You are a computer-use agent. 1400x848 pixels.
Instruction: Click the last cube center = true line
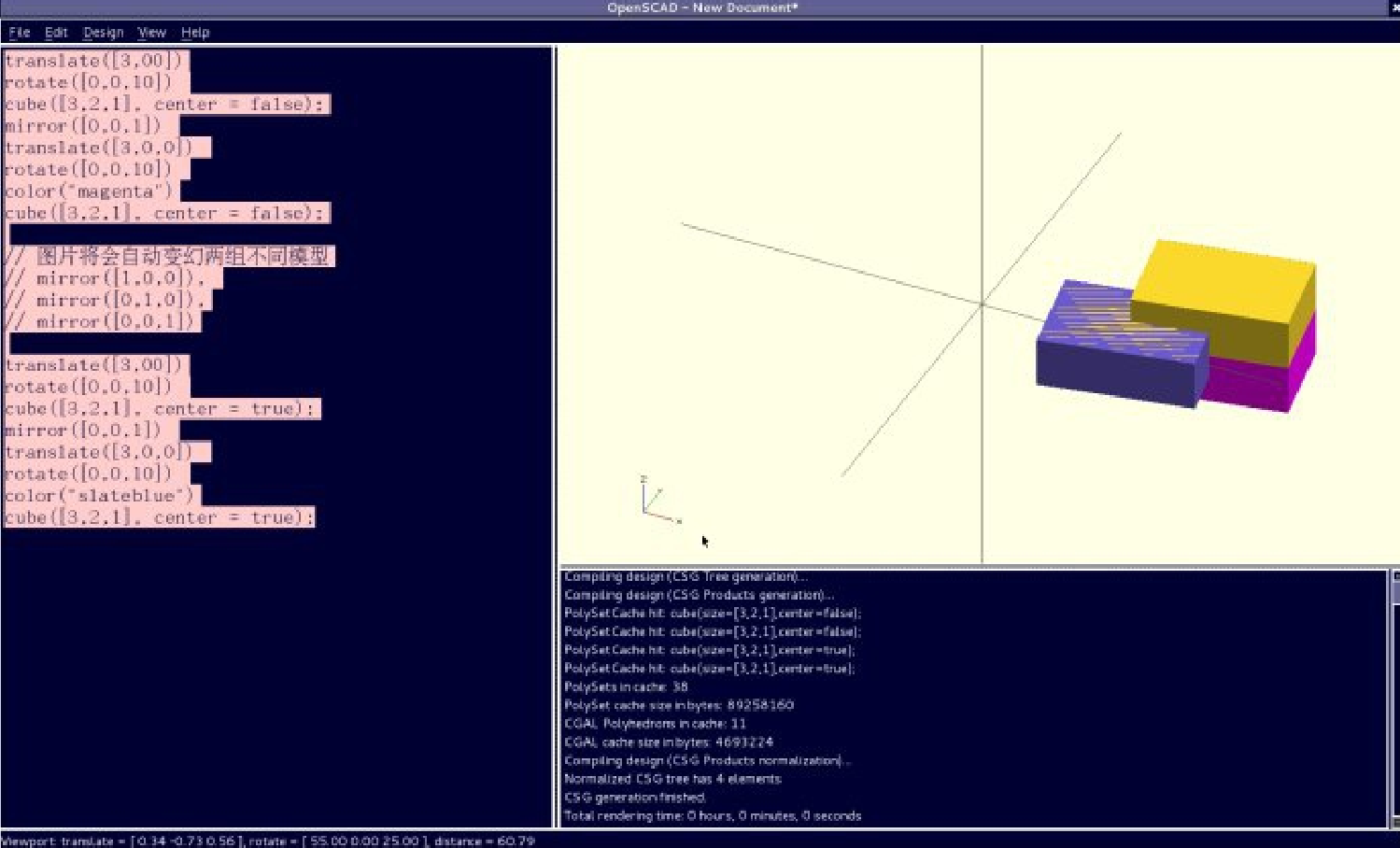click(x=159, y=517)
